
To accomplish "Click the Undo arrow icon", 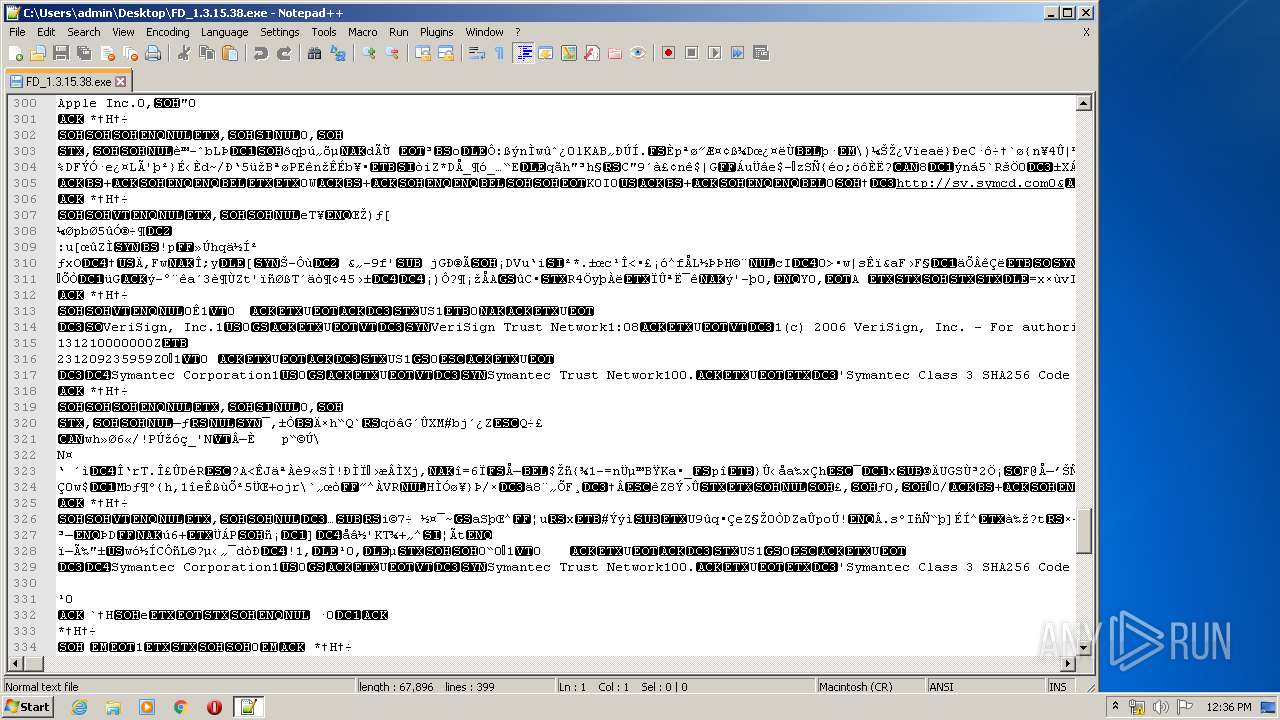I will (261, 53).
